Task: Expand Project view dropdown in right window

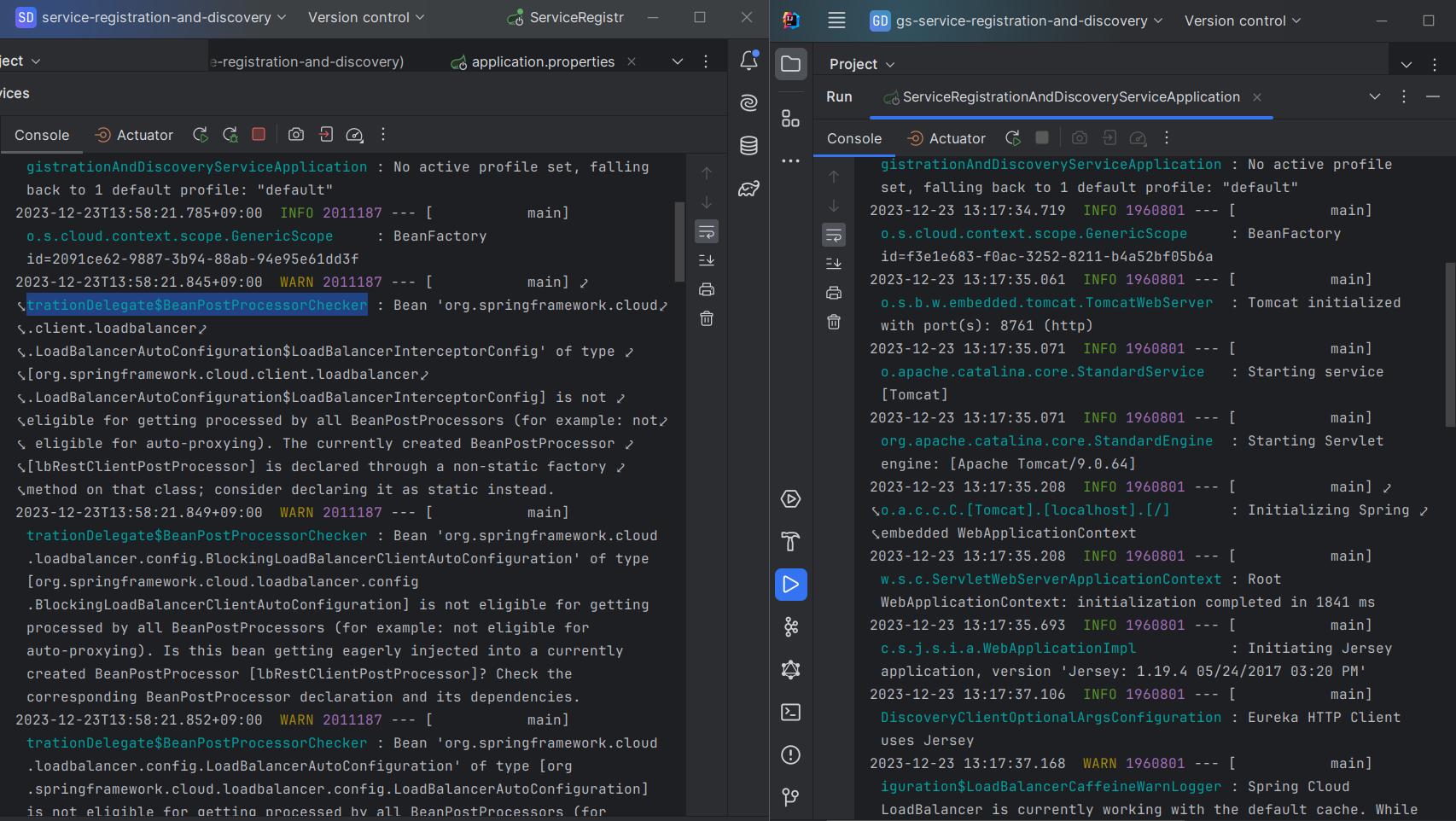Action: pos(862,64)
